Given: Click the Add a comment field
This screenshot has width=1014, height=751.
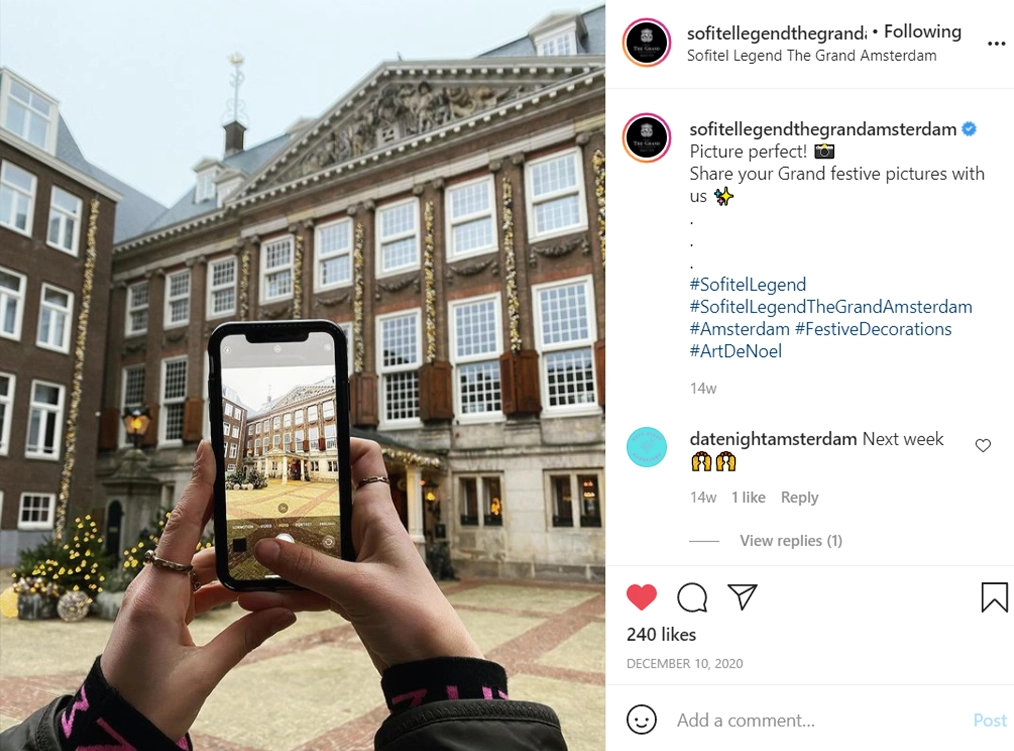Looking at the screenshot, I should tap(819, 720).
